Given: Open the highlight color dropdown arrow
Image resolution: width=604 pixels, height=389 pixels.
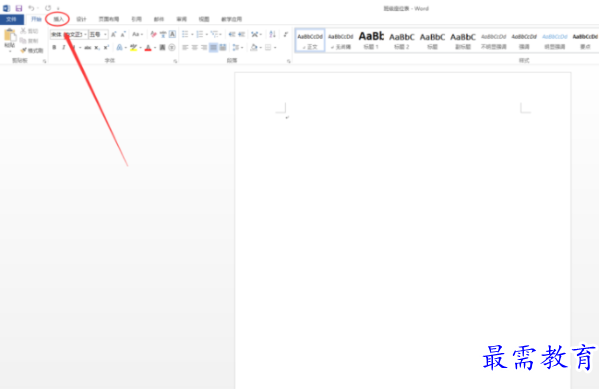Looking at the screenshot, I should [x=141, y=48].
